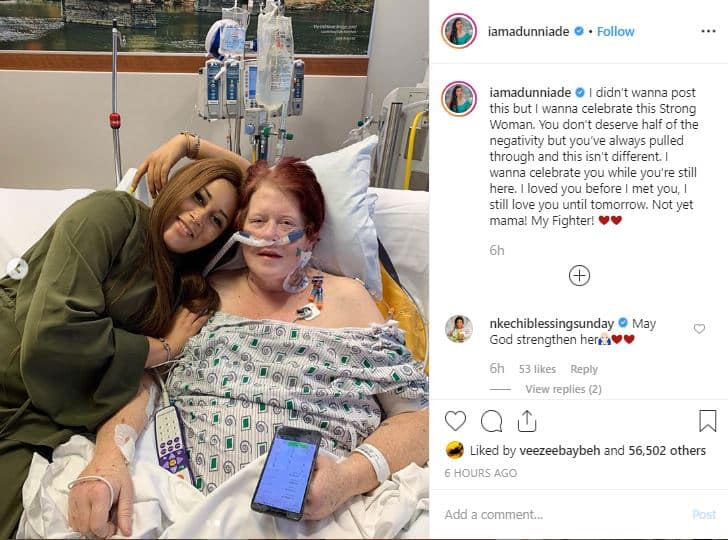Viewport: 728px width, 540px height.
Task: Share the post using the share icon
Action: pos(527,421)
